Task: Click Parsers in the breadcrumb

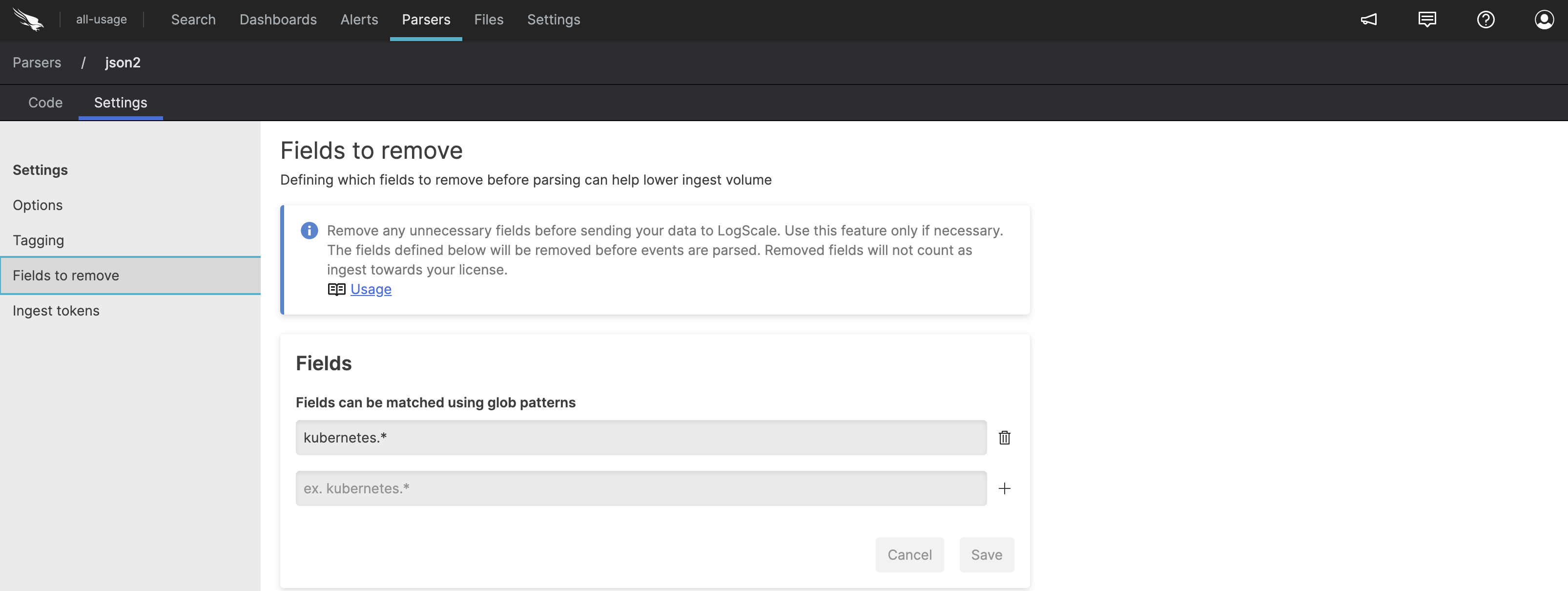Action: click(x=37, y=63)
